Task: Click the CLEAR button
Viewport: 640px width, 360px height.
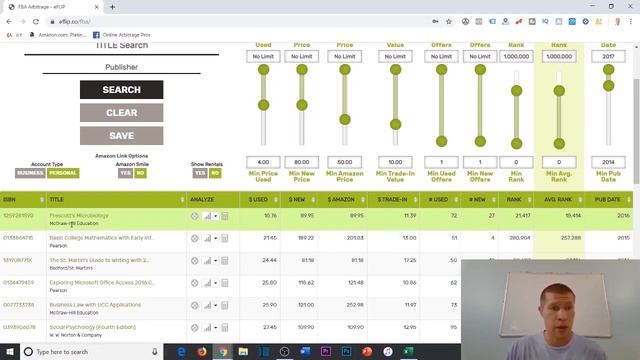Action: [122, 113]
